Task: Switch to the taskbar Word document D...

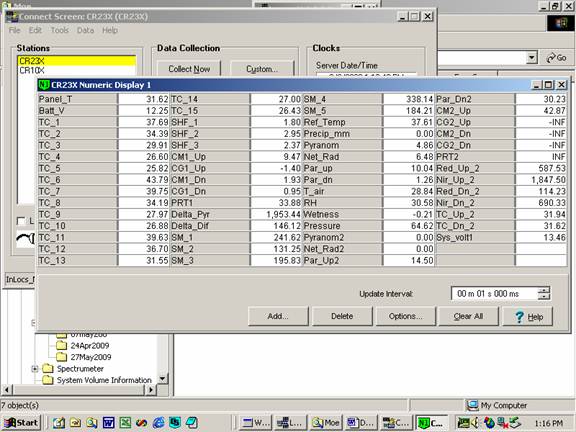Action: pos(361,423)
